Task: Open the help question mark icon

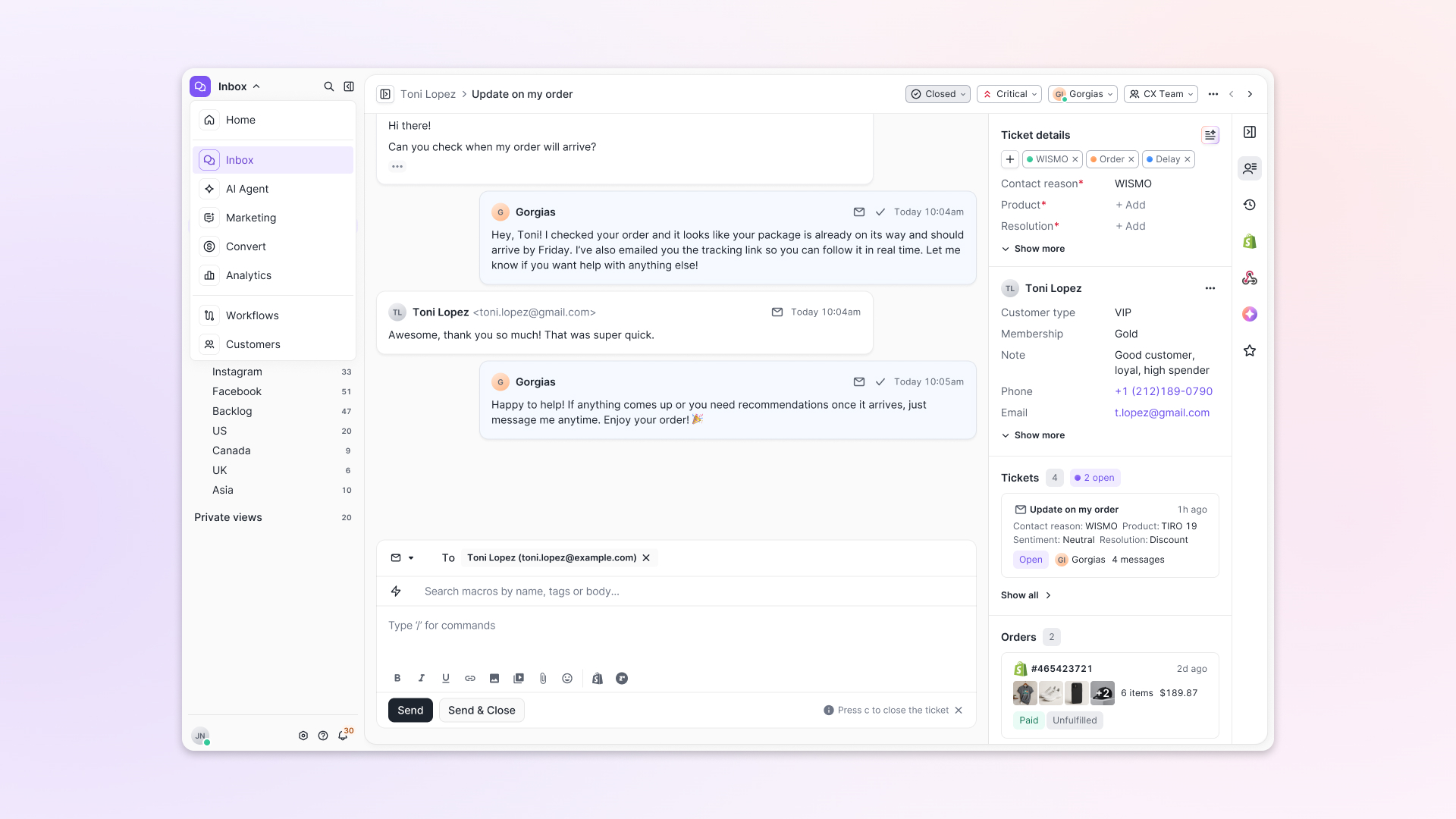Action: pyautogui.click(x=323, y=736)
